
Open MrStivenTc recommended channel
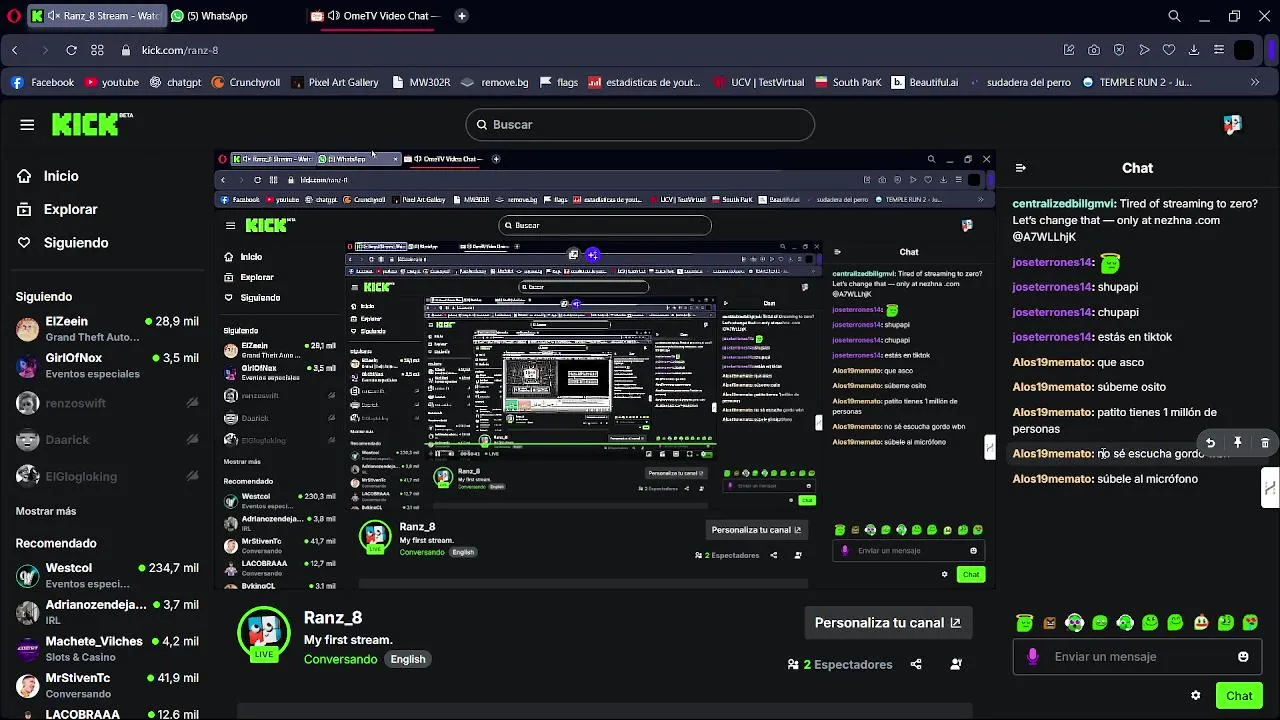coord(107,685)
